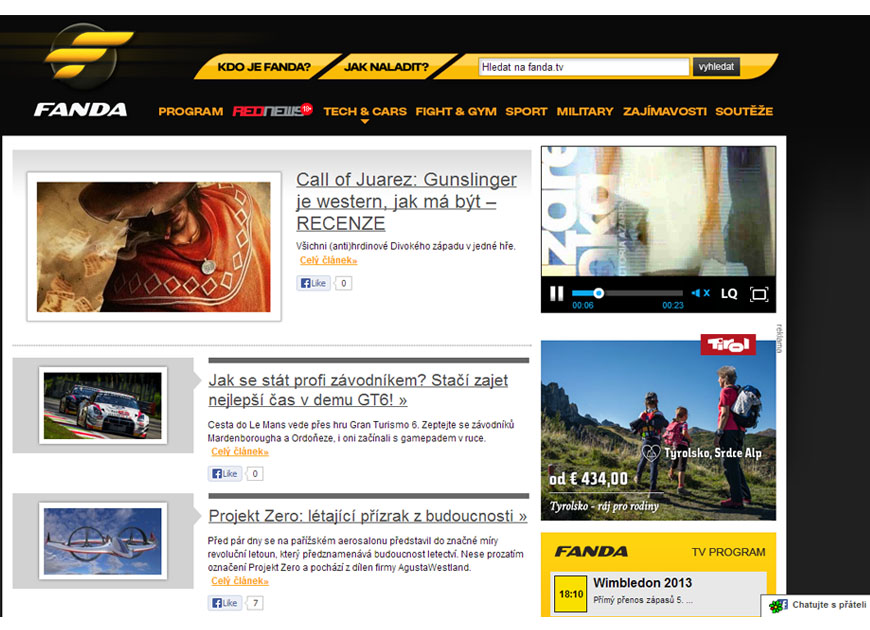The width and height of the screenshot is (870, 630).
Task: Go to the Military section
Action: click(x=584, y=112)
